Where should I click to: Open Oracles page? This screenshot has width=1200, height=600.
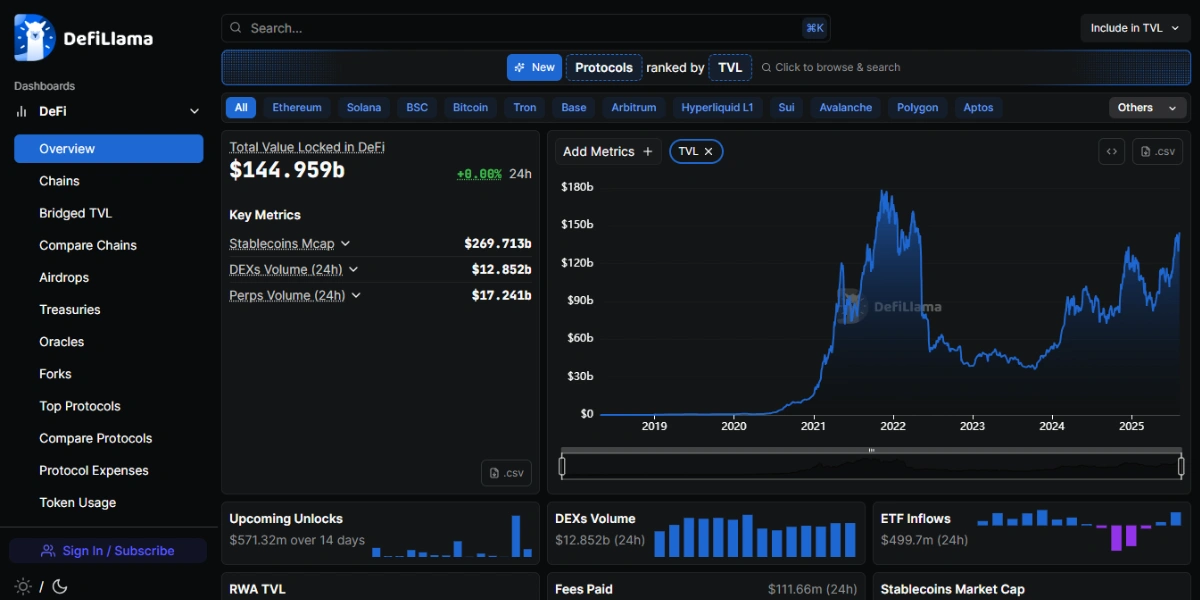[109, 342]
